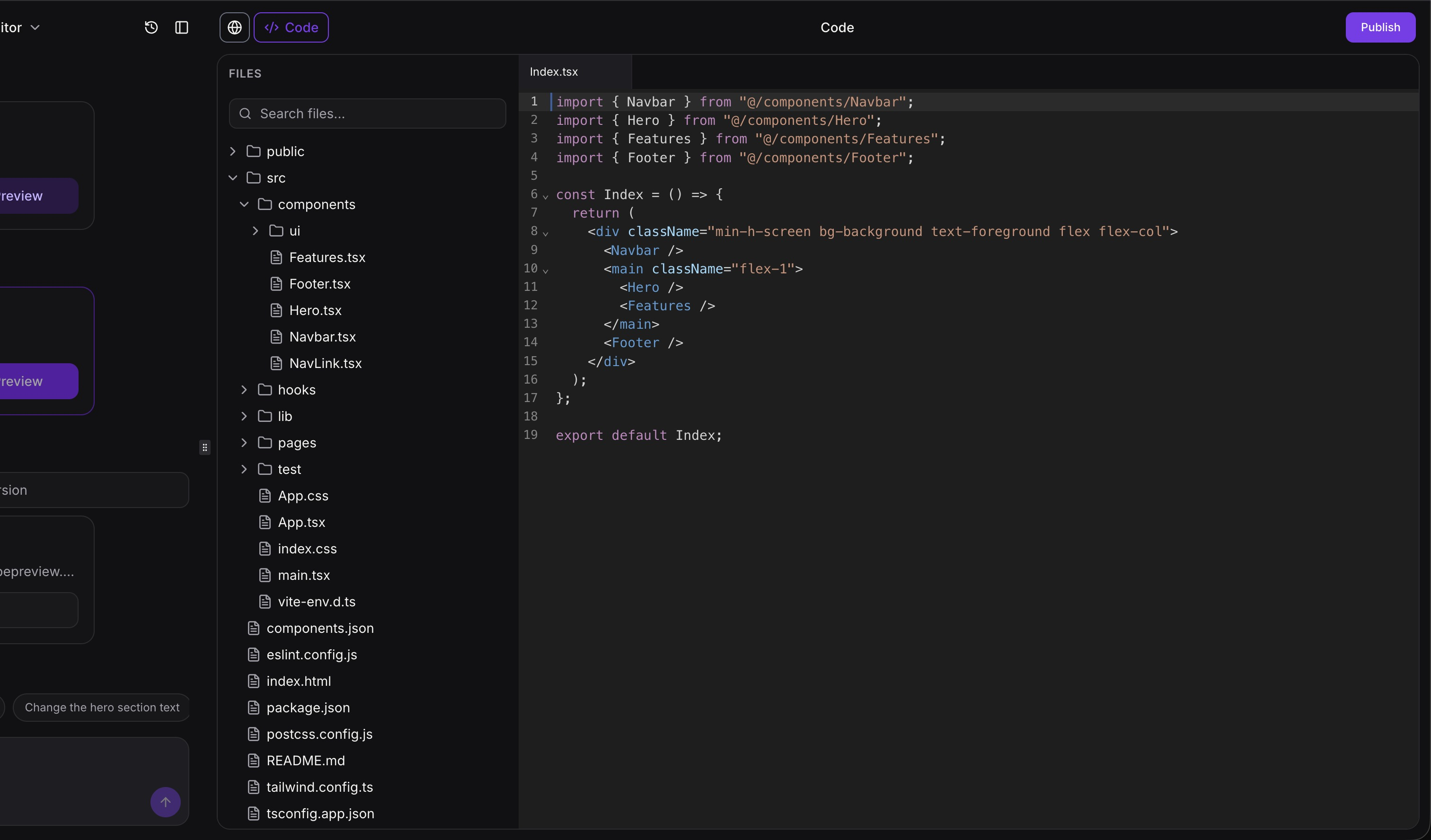Open the editor dropdown chevron top-left
This screenshot has width=1431, height=840.
pyautogui.click(x=35, y=27)
